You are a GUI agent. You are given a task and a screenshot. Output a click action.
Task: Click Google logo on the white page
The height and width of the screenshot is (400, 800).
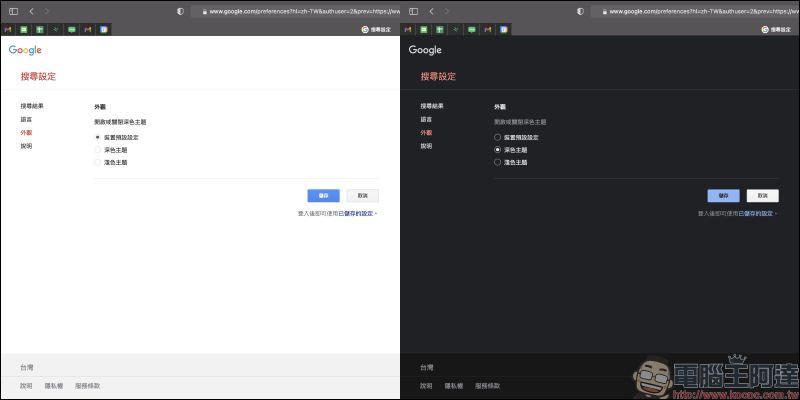pyautogui.click(x=25, y=50)
